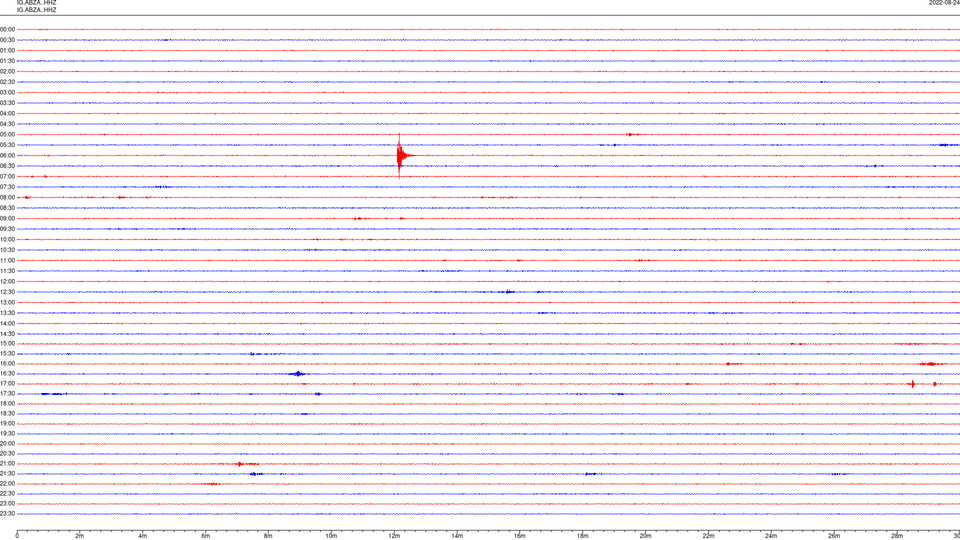Select the 01:00 time label

[7, 50]
